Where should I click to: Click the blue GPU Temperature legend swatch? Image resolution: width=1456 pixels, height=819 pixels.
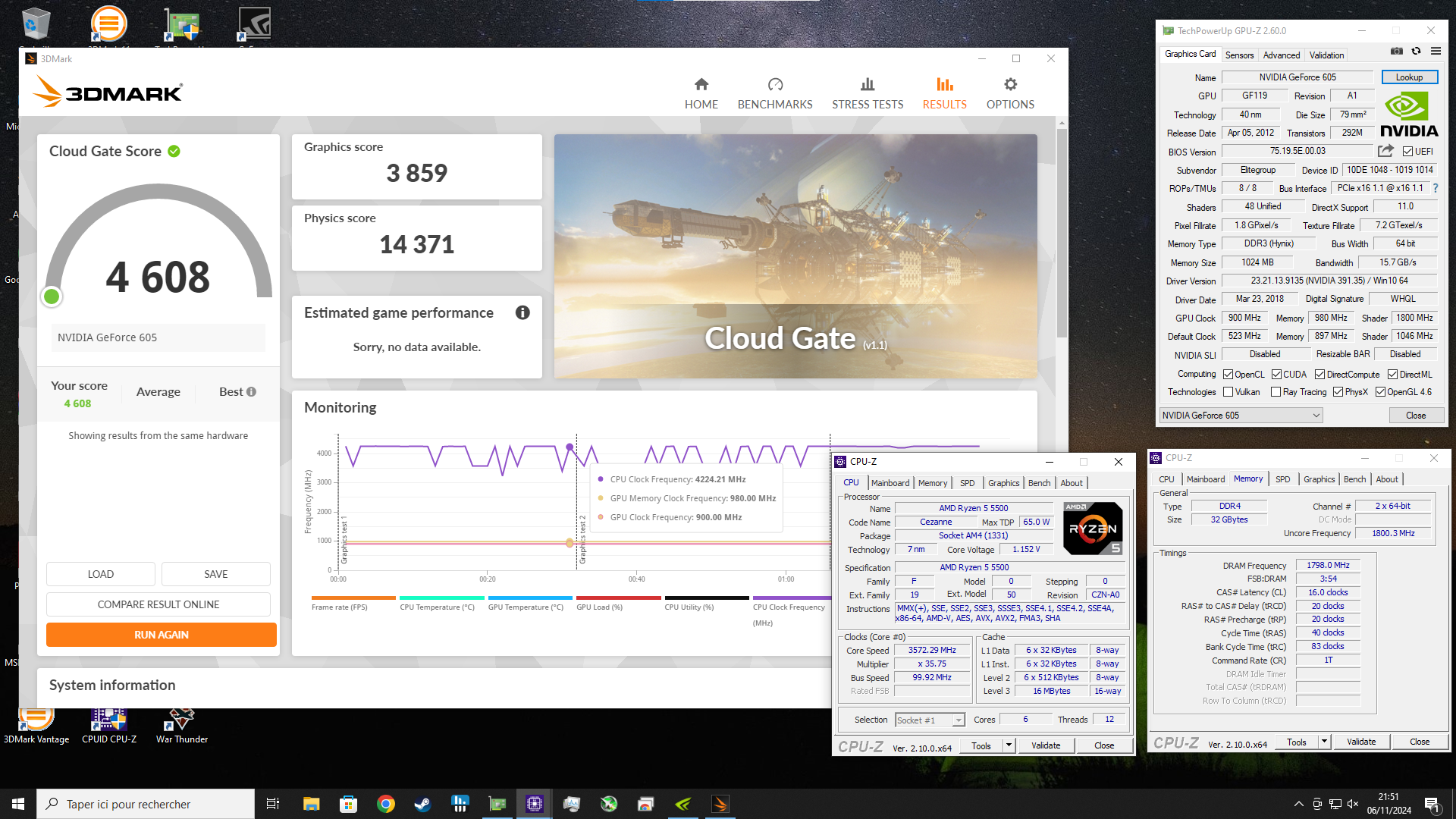coord(530,598)
